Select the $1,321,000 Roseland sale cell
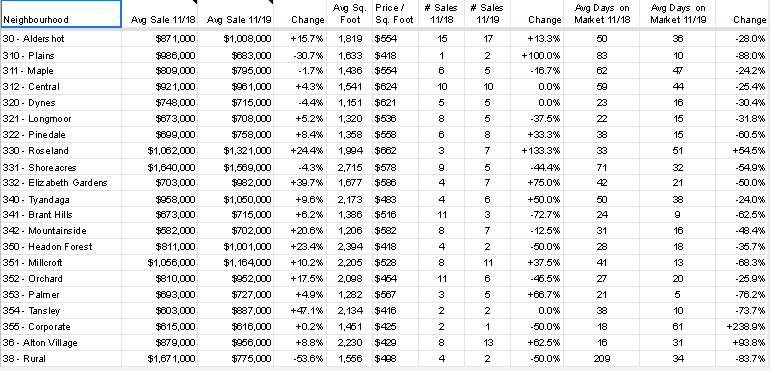Viewport: 771px width, 371px height. click(x=236, y=151)
